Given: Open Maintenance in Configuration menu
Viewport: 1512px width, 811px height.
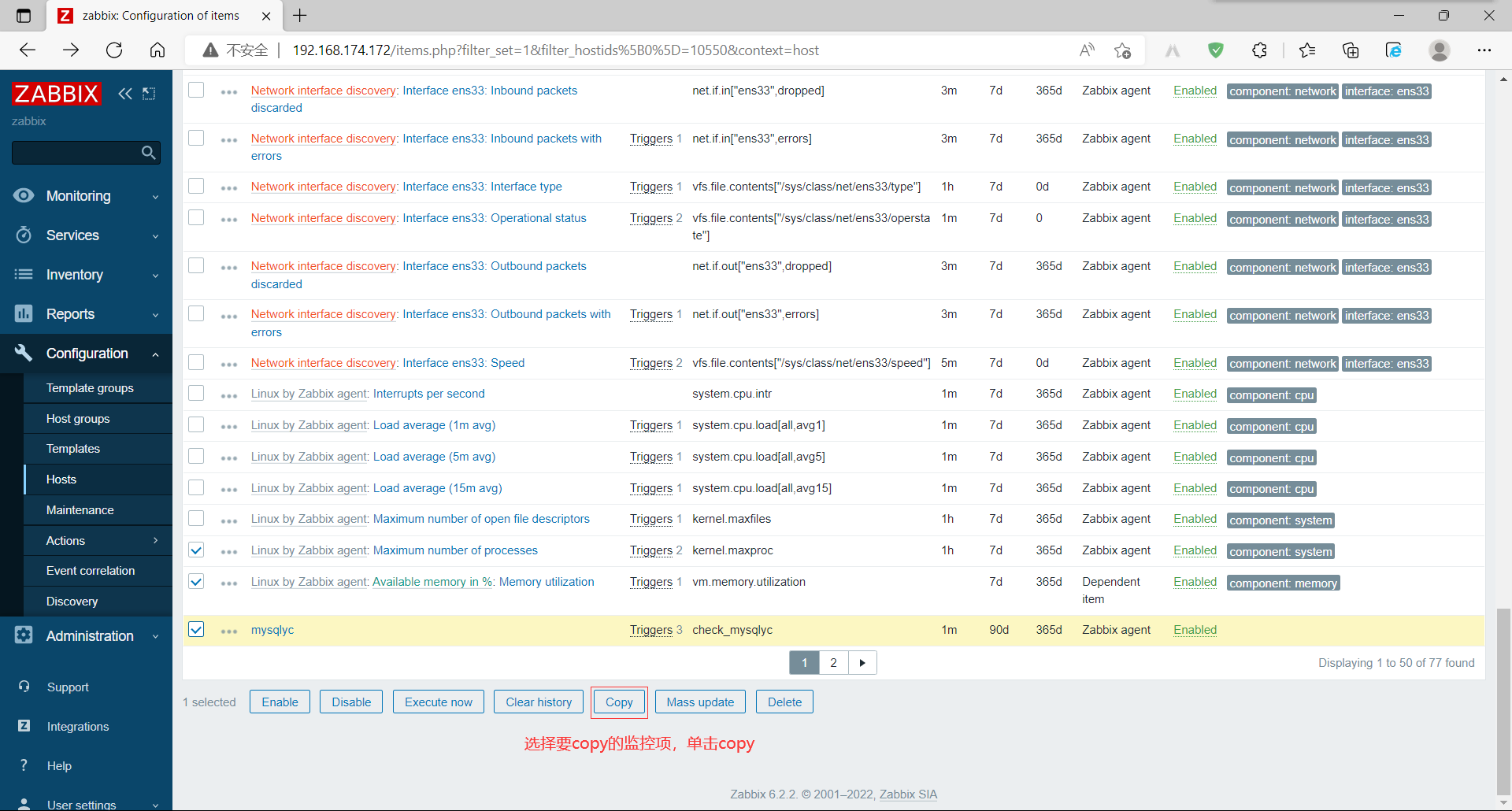Looking at the screenshot, I should point(80,509).
